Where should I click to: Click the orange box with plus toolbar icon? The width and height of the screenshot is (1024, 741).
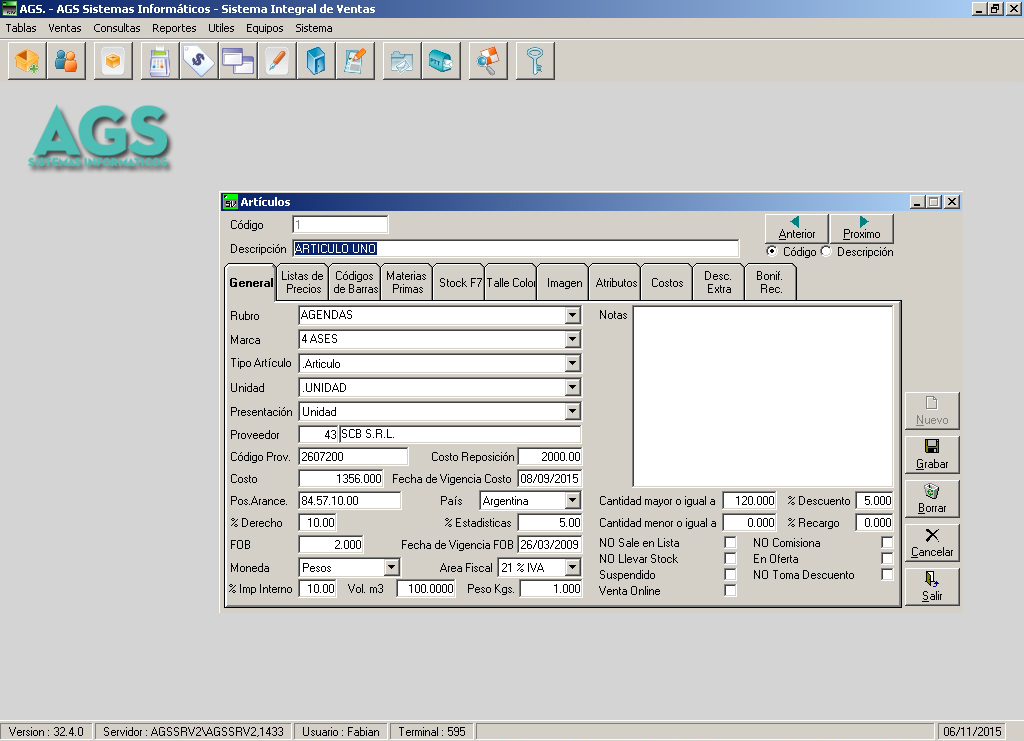click(x=27, y=61)
